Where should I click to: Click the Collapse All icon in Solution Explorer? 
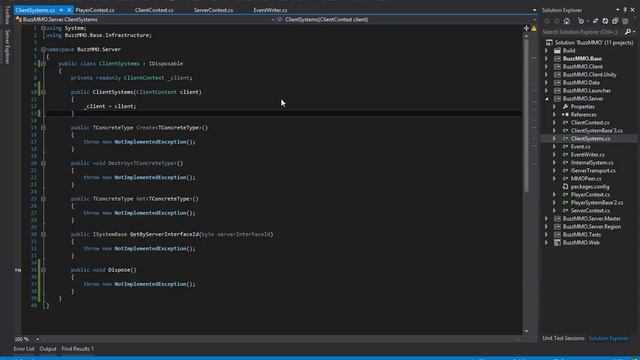(x=615, y=21)
